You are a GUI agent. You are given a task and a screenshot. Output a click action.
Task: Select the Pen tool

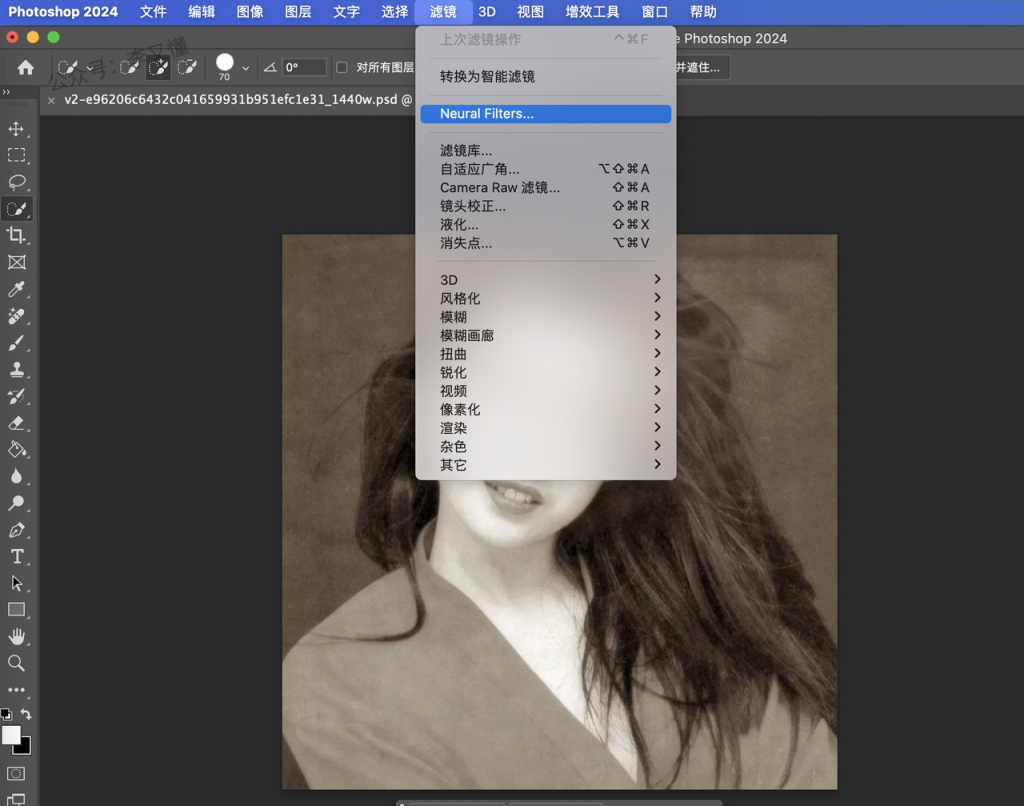(16, 530)
